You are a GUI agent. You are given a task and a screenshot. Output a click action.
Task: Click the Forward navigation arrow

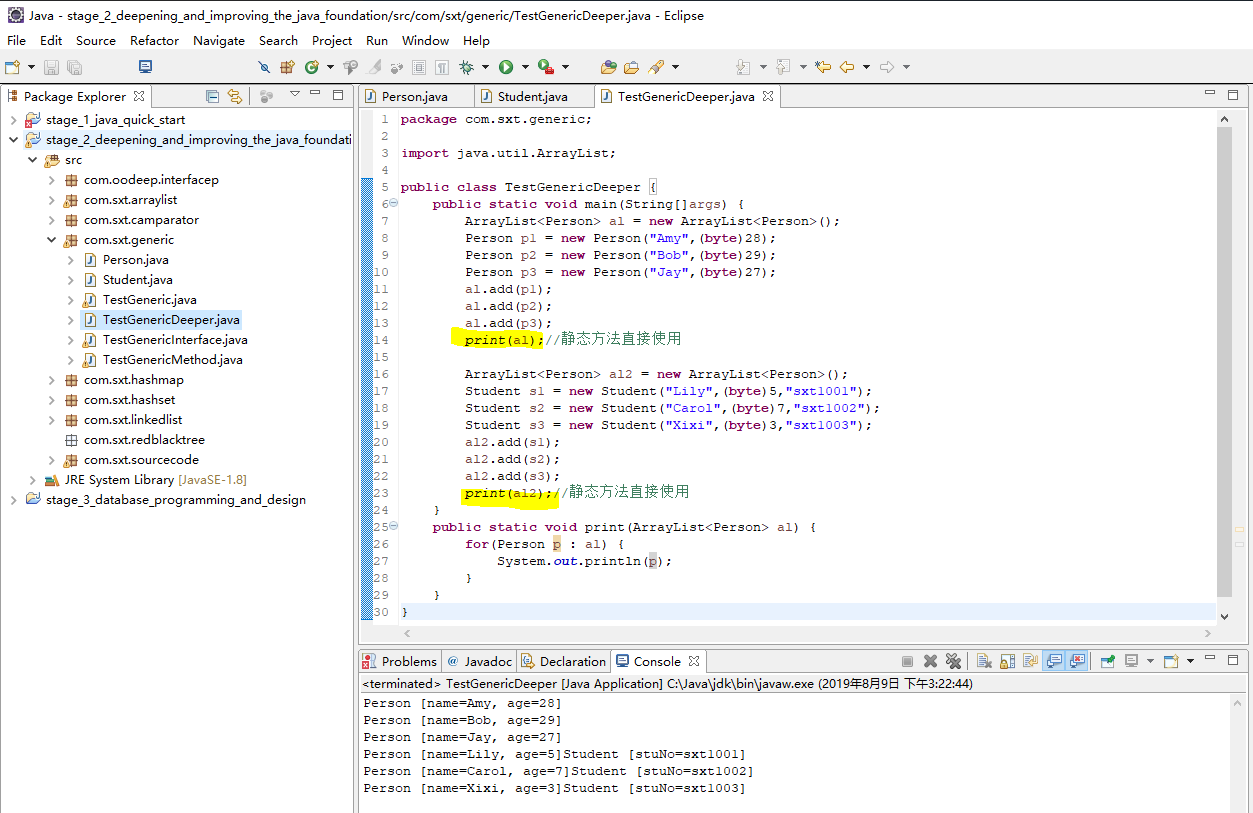[x=887, y=67]
